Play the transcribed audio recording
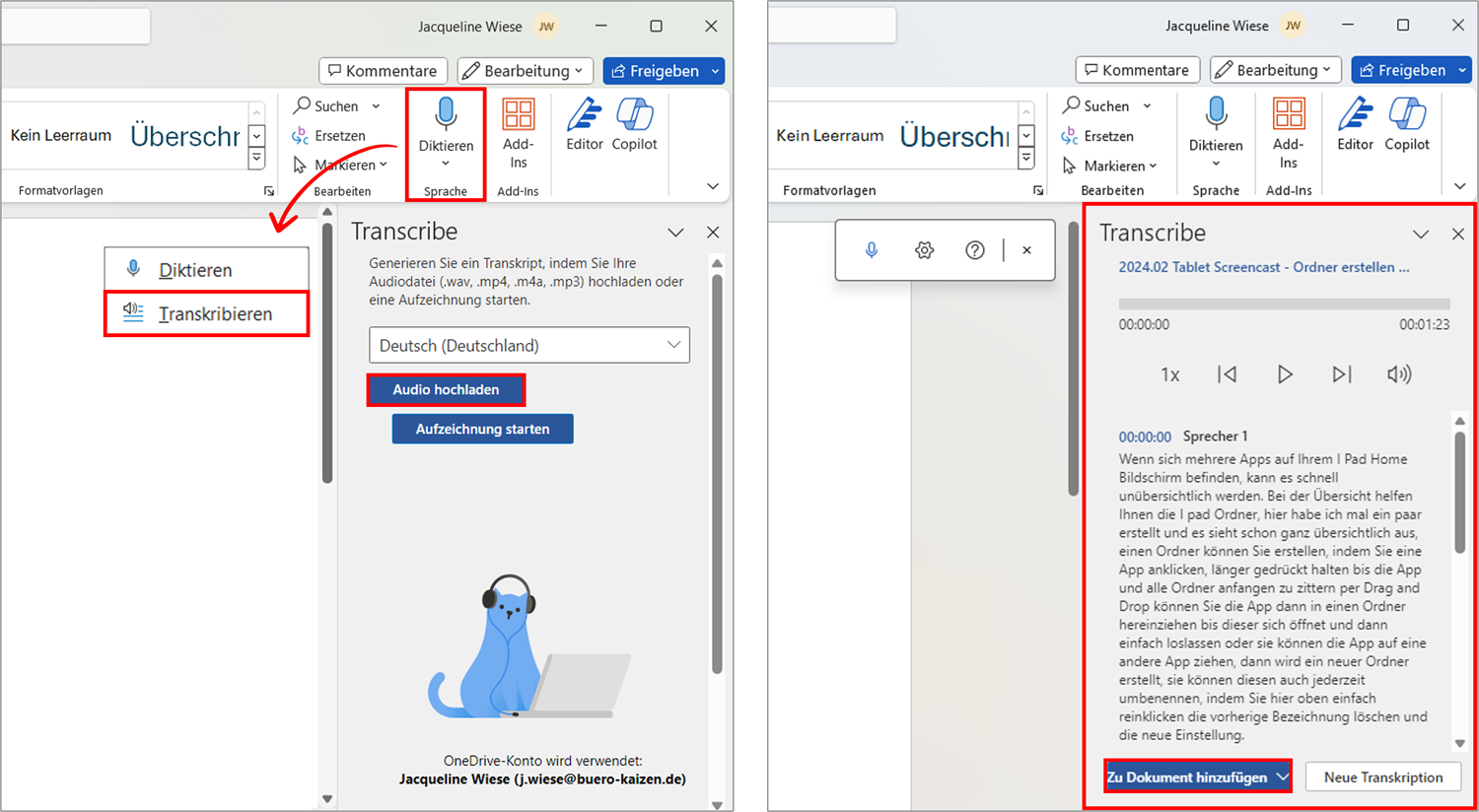Viewport: 1479px width, 812px height. pyautogui.click(x=1284, y=374)
